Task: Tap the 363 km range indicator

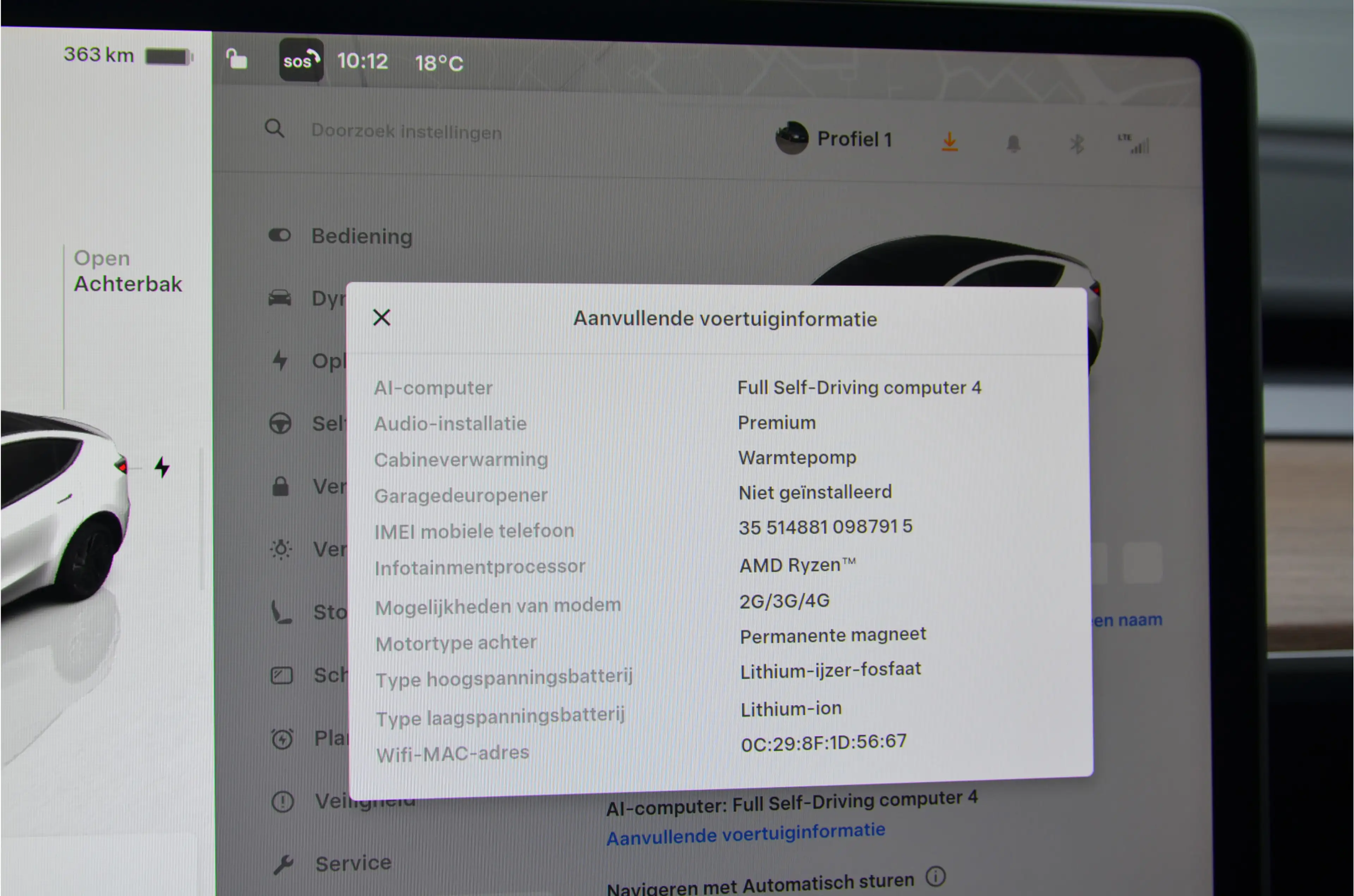Action: [x=98, y=54]
